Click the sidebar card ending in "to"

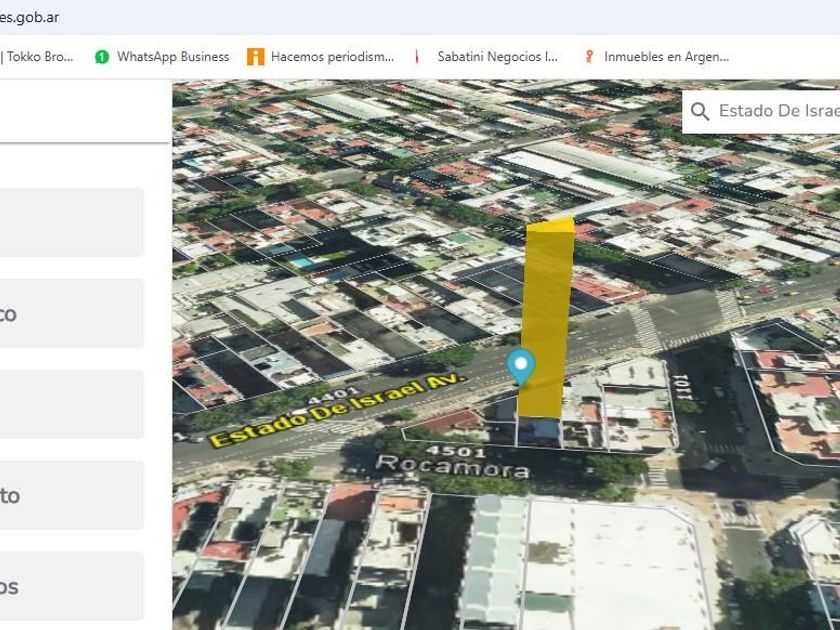(x=72, y=495)
